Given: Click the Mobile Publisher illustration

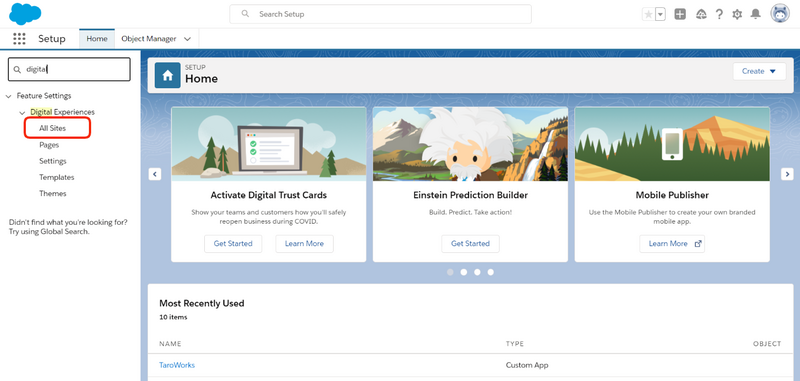Looking at the screenshot, I should click(x=672, y=144).
